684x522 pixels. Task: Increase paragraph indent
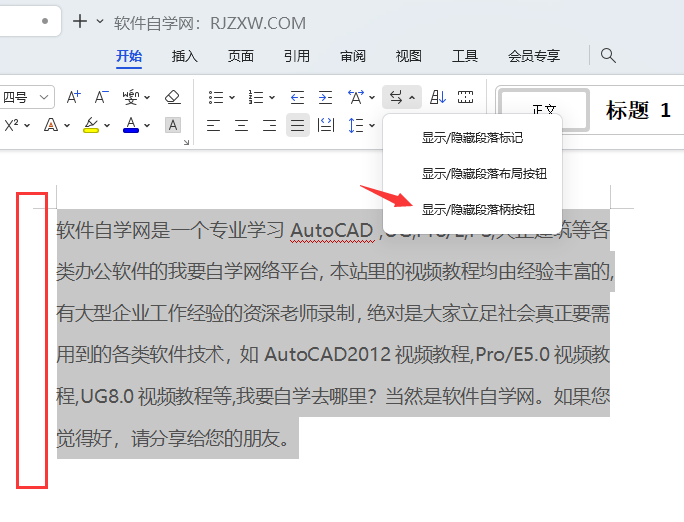coord(325,97)
